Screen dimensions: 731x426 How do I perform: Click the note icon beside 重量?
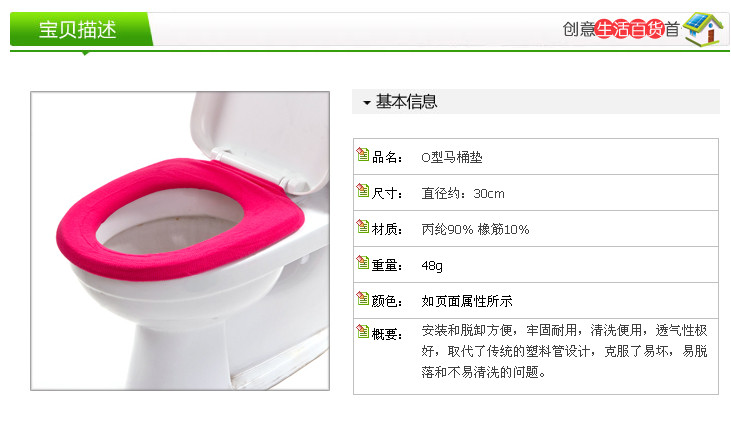363,262
